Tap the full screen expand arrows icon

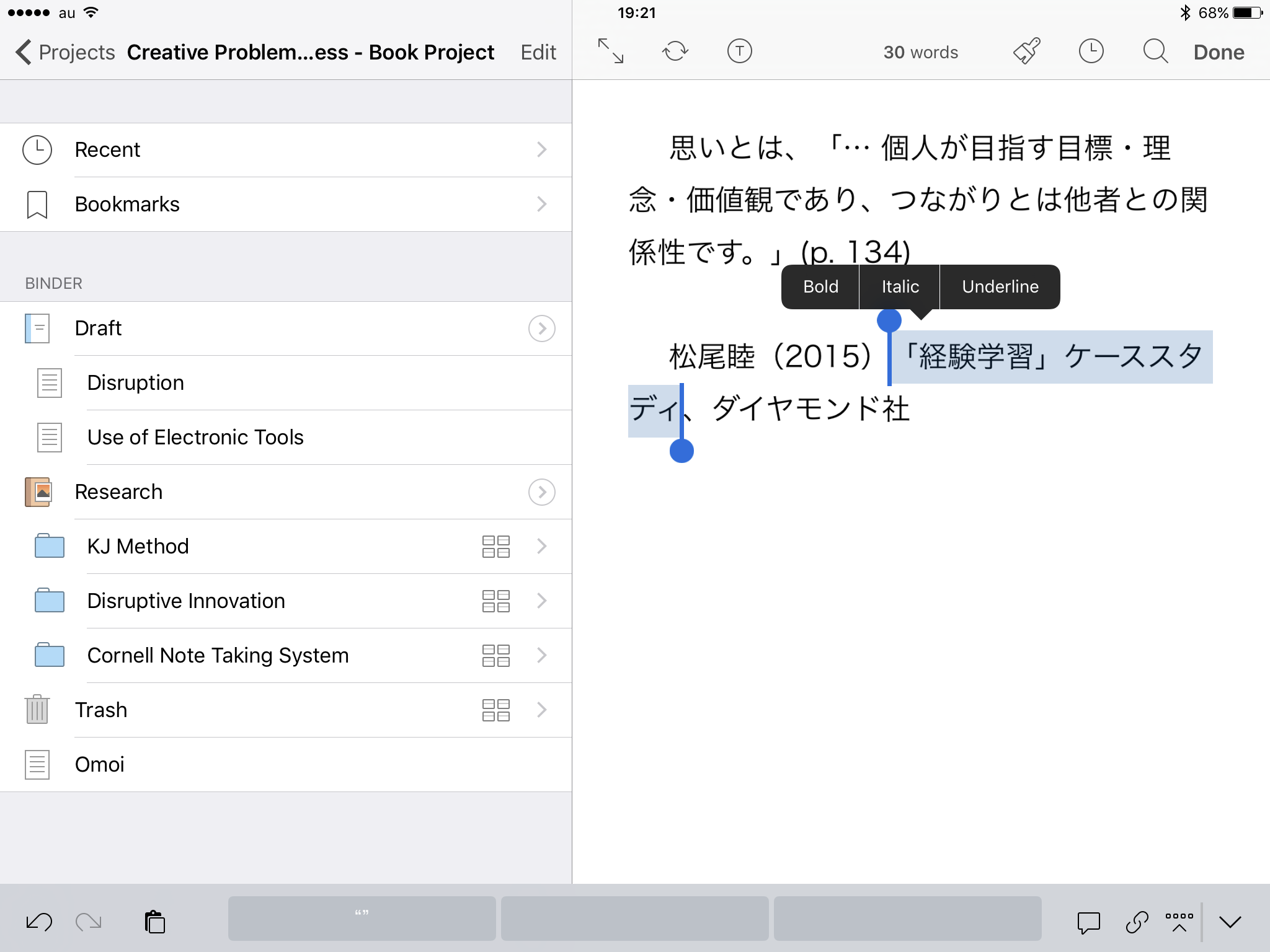pyautogui.click(x=611, y=51)
